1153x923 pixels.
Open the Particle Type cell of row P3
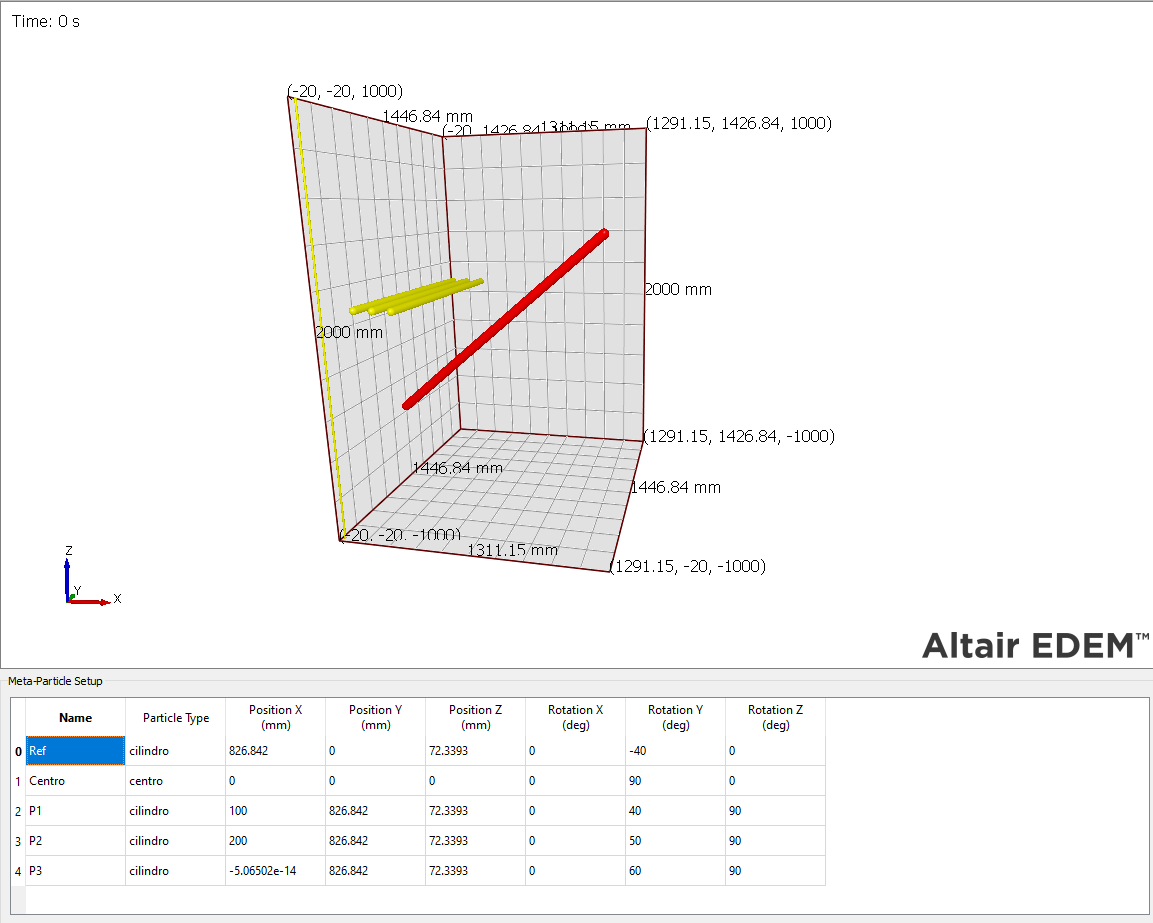tap(176, 871)
